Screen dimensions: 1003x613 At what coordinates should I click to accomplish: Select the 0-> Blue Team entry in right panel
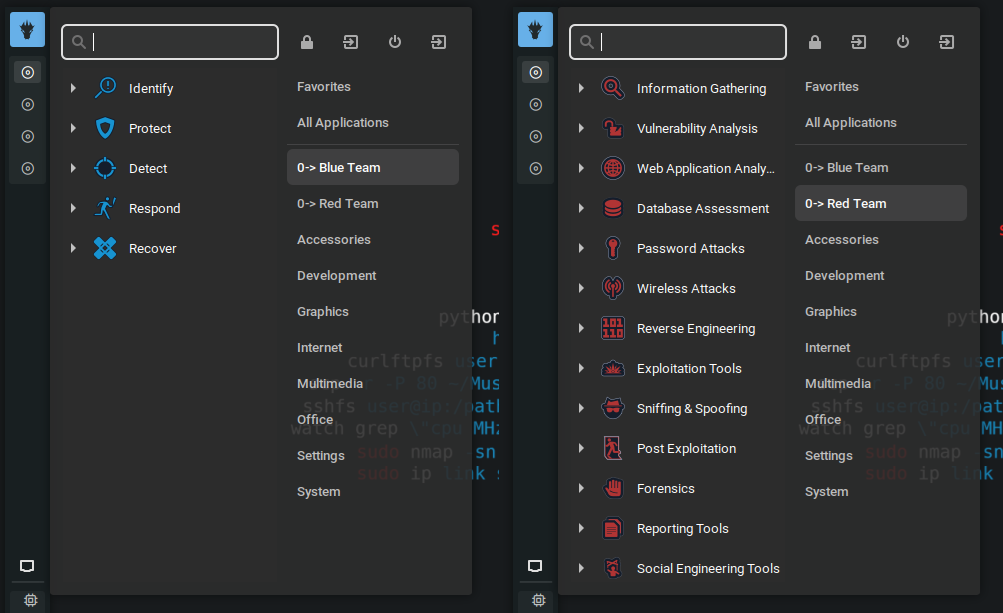coord(847,167)
